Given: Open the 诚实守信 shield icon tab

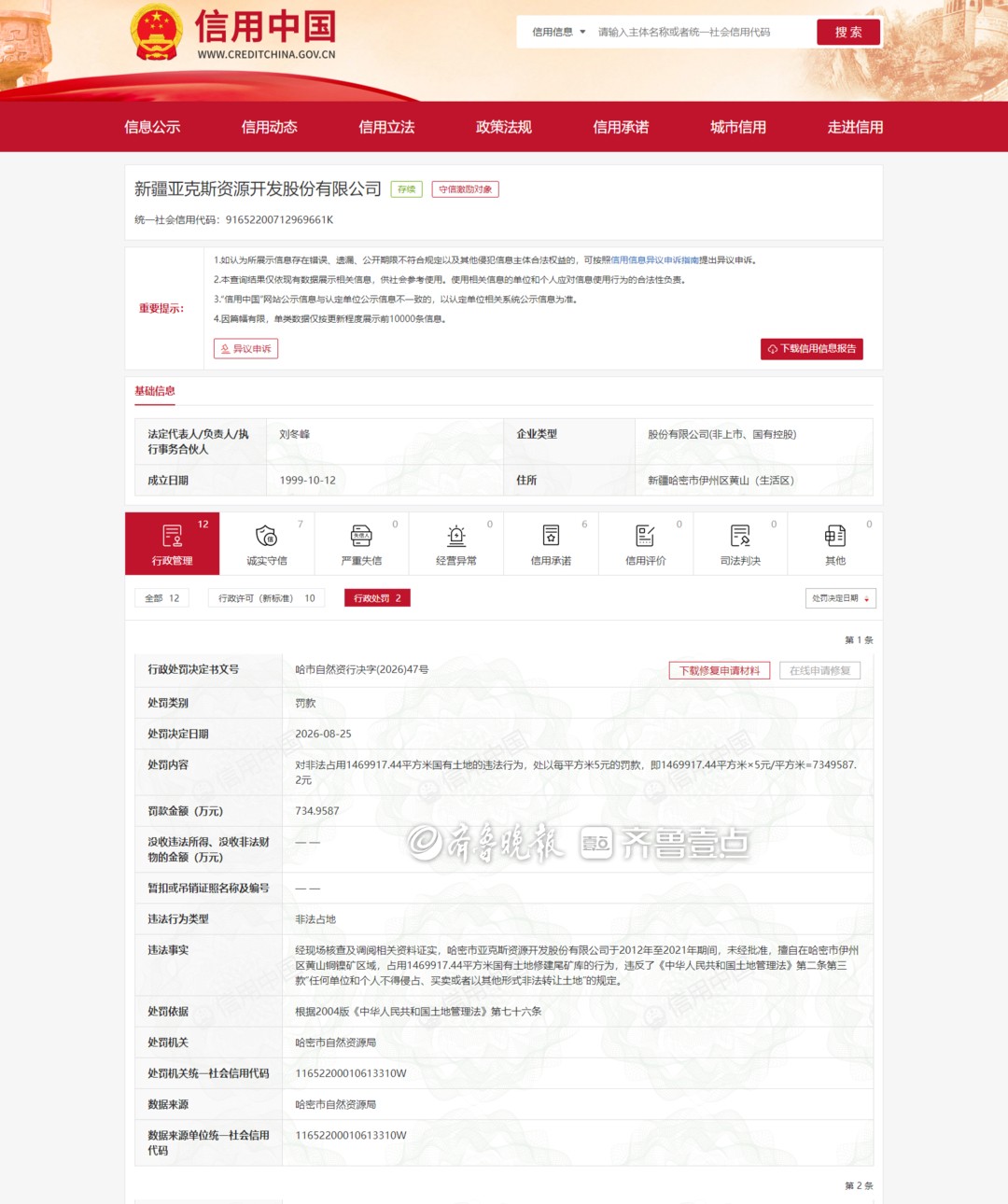Looking at the screenshot, I should coord(267,543).
